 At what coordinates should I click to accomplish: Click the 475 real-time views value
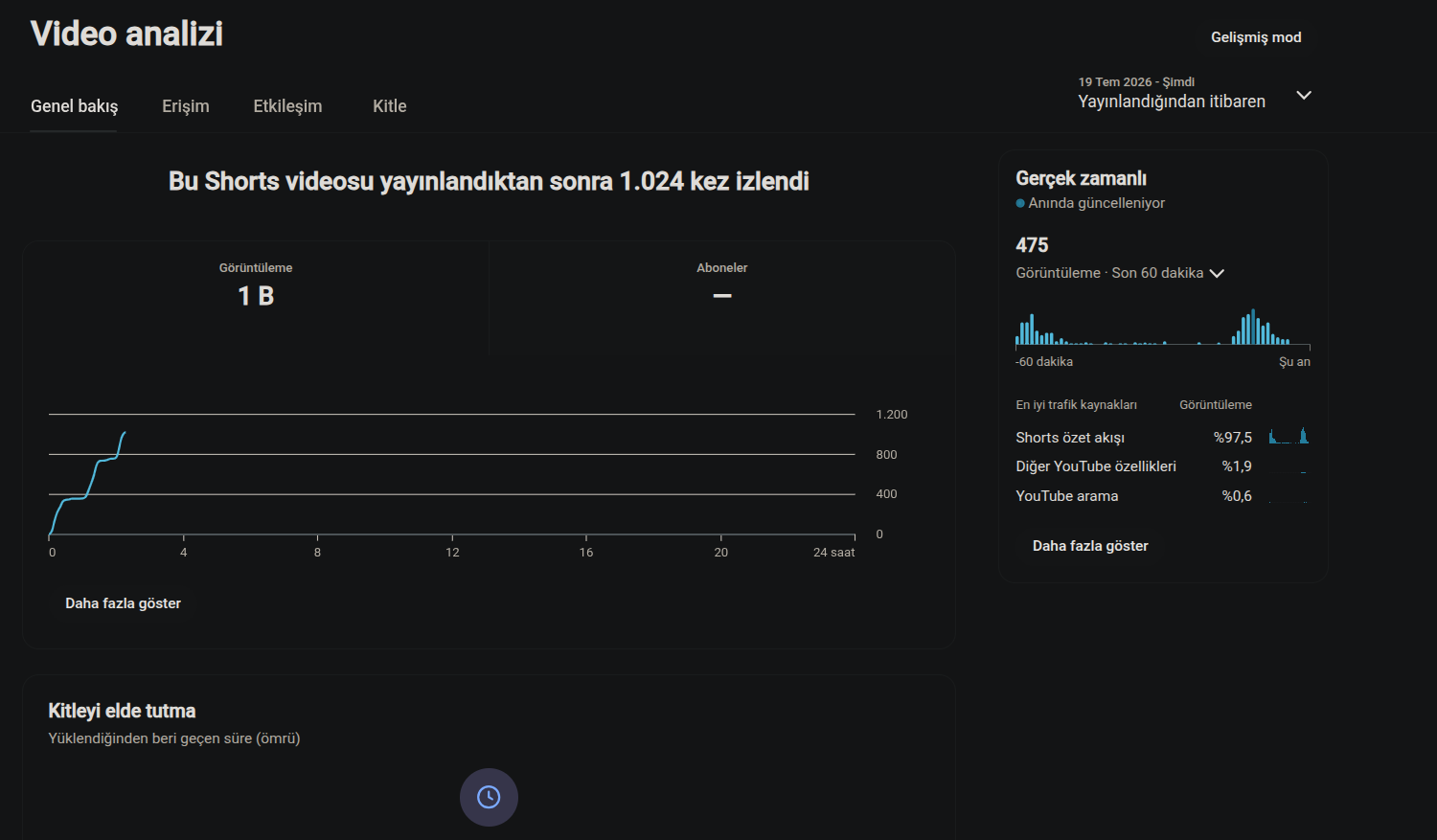coord(1032,245)
